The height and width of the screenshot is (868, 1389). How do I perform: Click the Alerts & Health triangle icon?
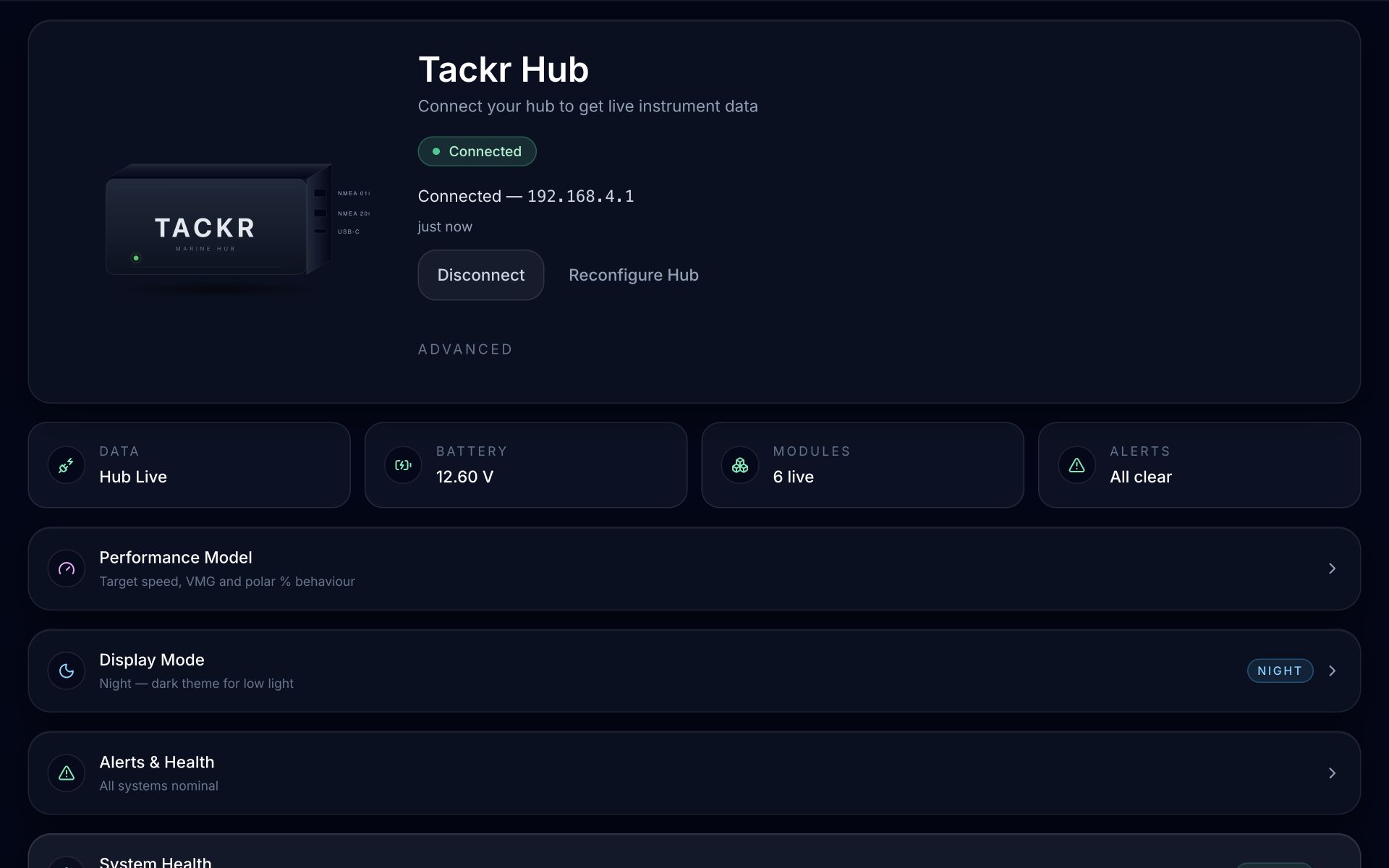tap(66, 773)
